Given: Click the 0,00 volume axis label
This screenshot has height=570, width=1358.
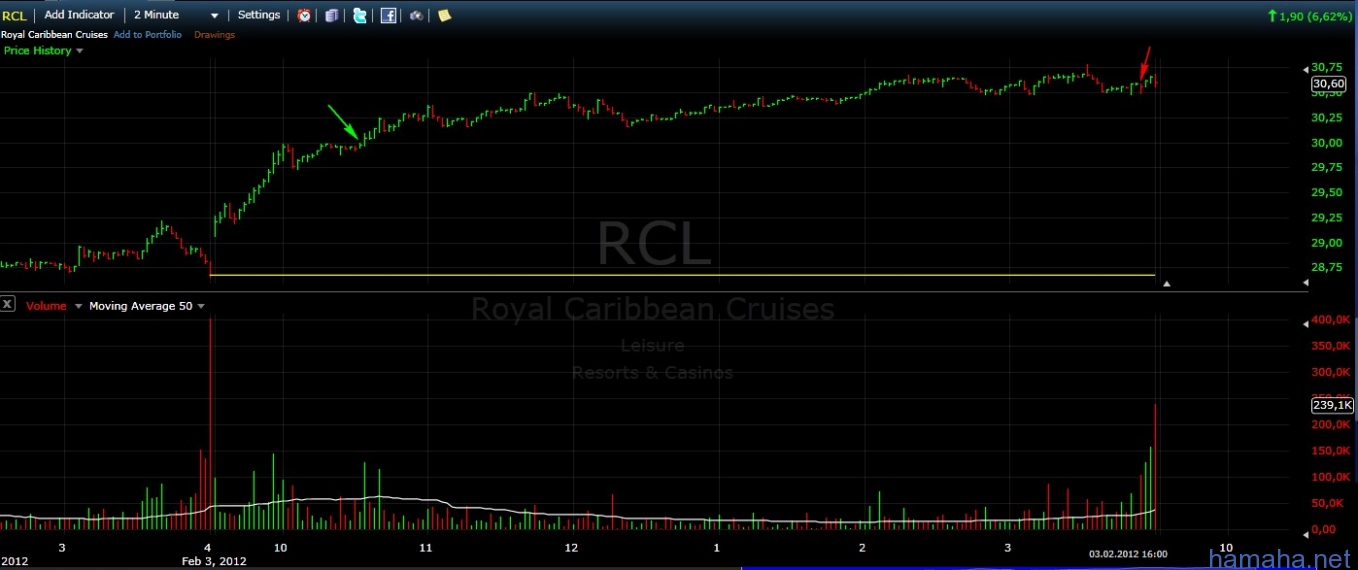Looking at the screenshot, I should 1325,529.
